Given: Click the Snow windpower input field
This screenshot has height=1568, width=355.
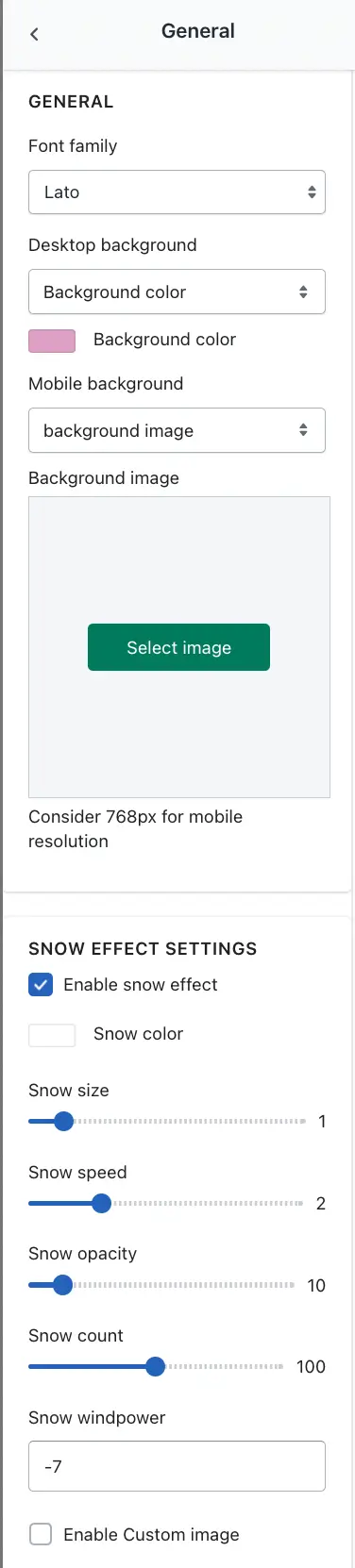Looking at the screenshot, I should pyautogui.click(x=177, y=1466).
